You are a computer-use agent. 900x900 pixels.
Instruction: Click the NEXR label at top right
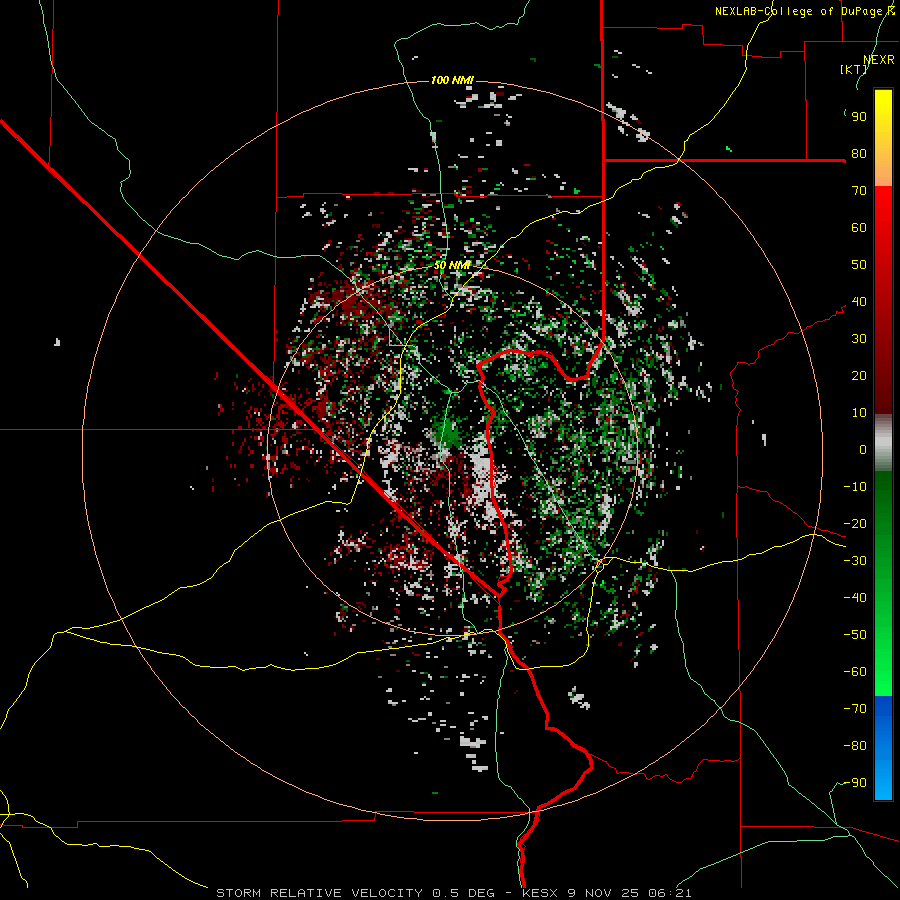pyautogui.click(x=879, y=60)
